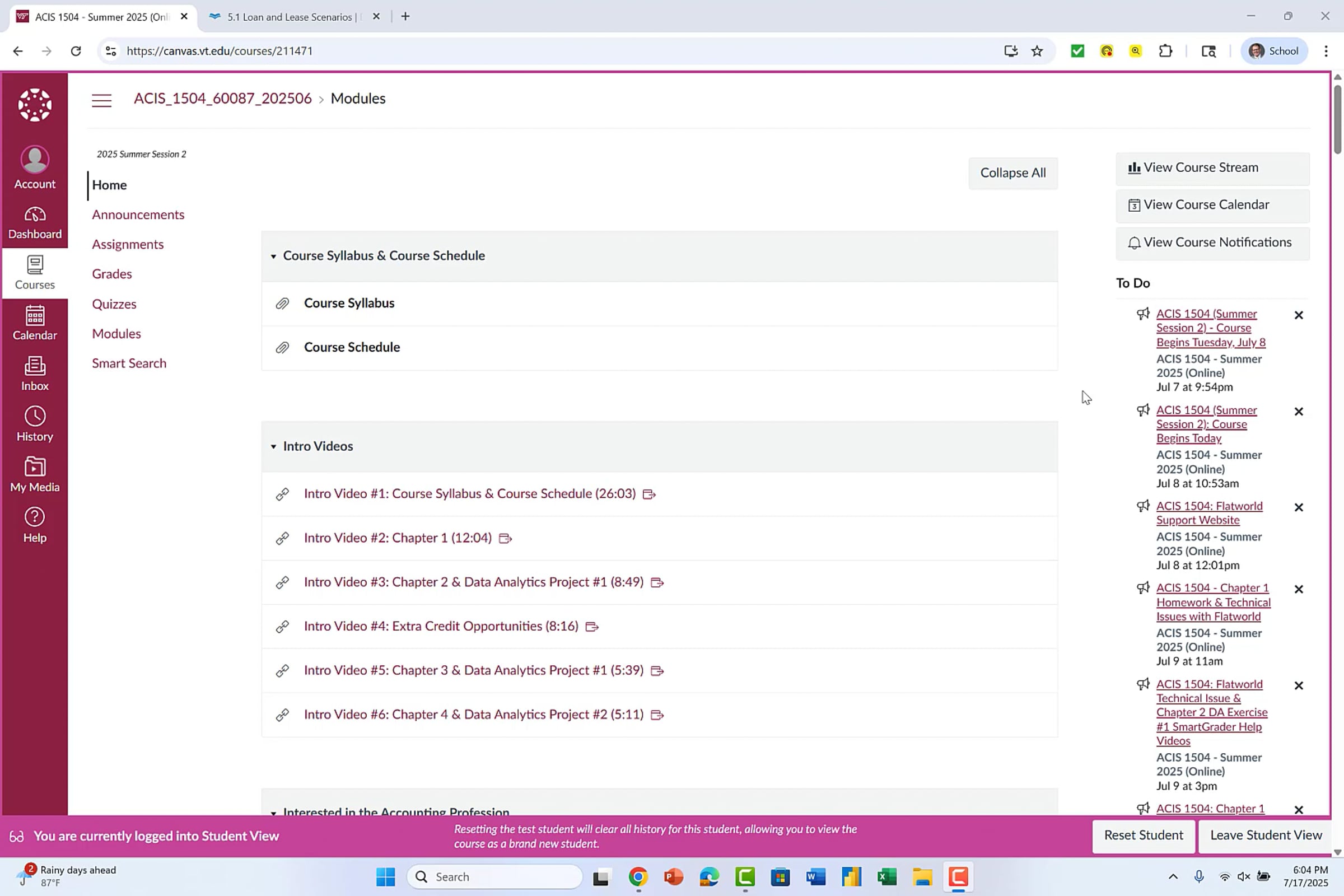Screen dimensions: 1344x896
Task: Toggle the hamburger course menu icon
Action: 102,100
